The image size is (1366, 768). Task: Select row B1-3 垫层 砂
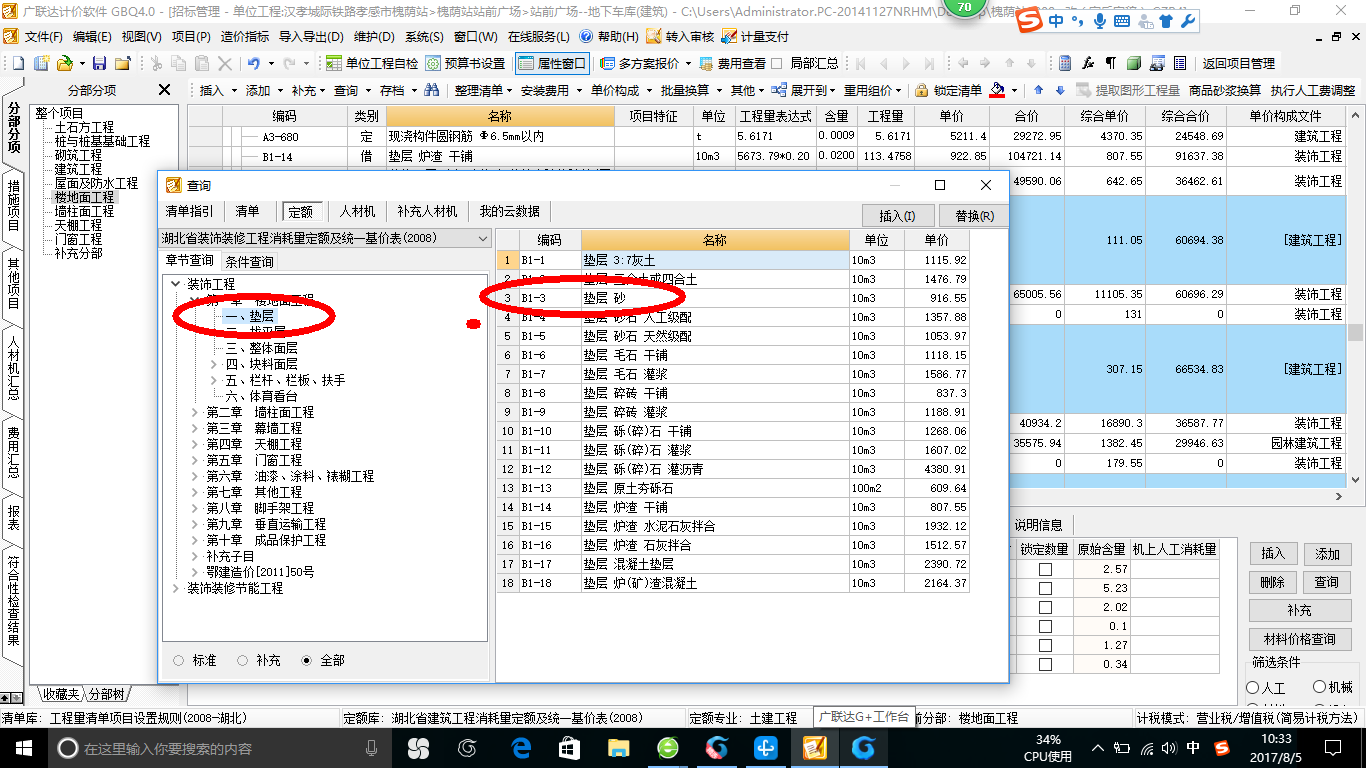733,298
